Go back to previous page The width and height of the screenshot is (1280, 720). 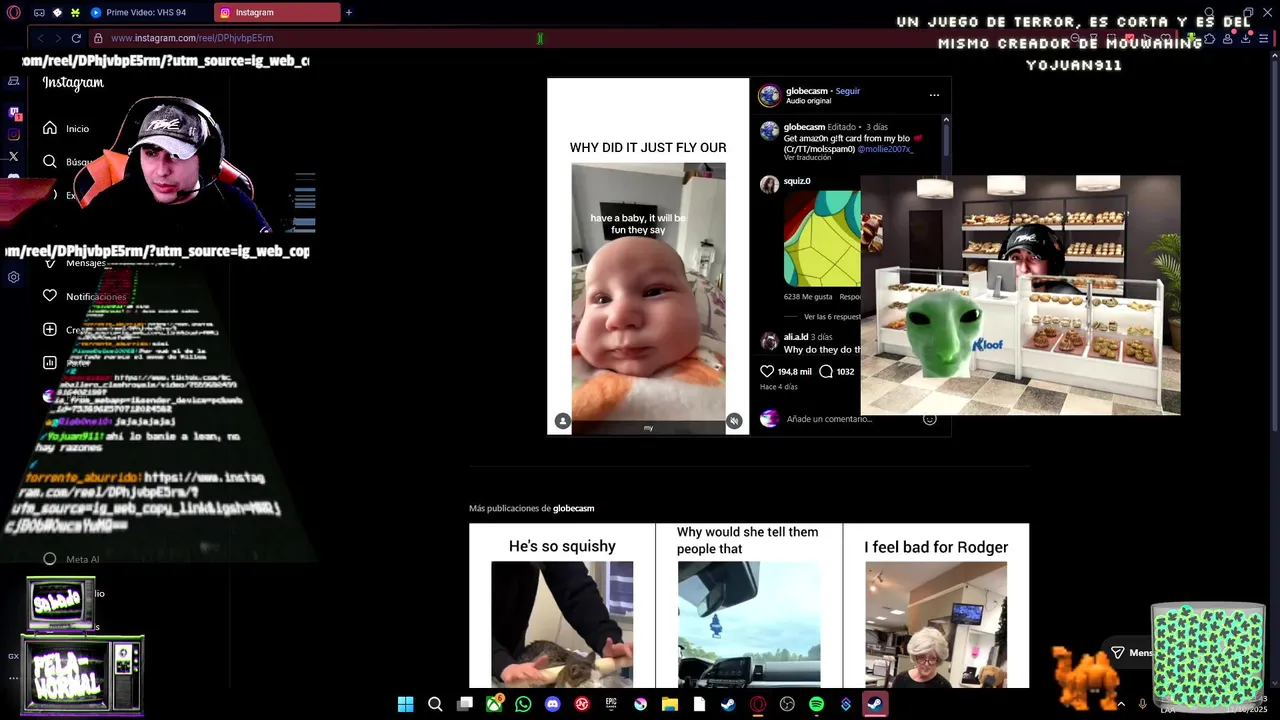[x=40, y=38]
